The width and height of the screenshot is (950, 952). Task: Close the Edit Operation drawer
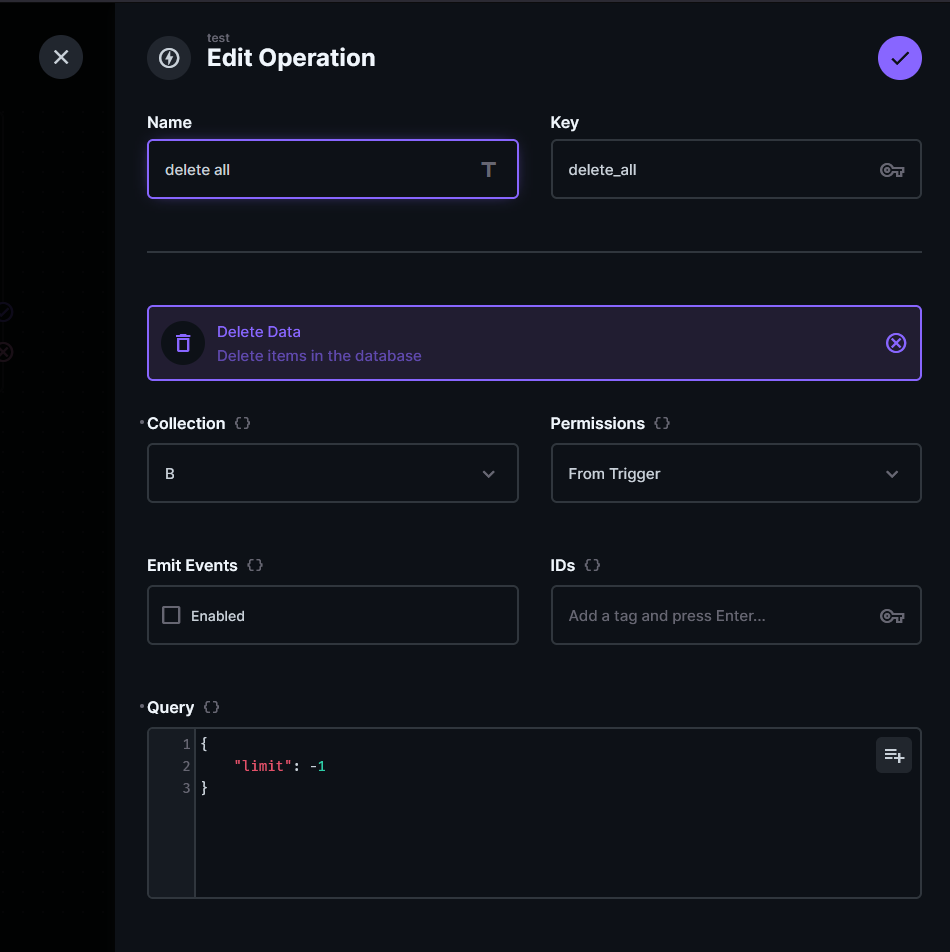[x=61, y=57]
